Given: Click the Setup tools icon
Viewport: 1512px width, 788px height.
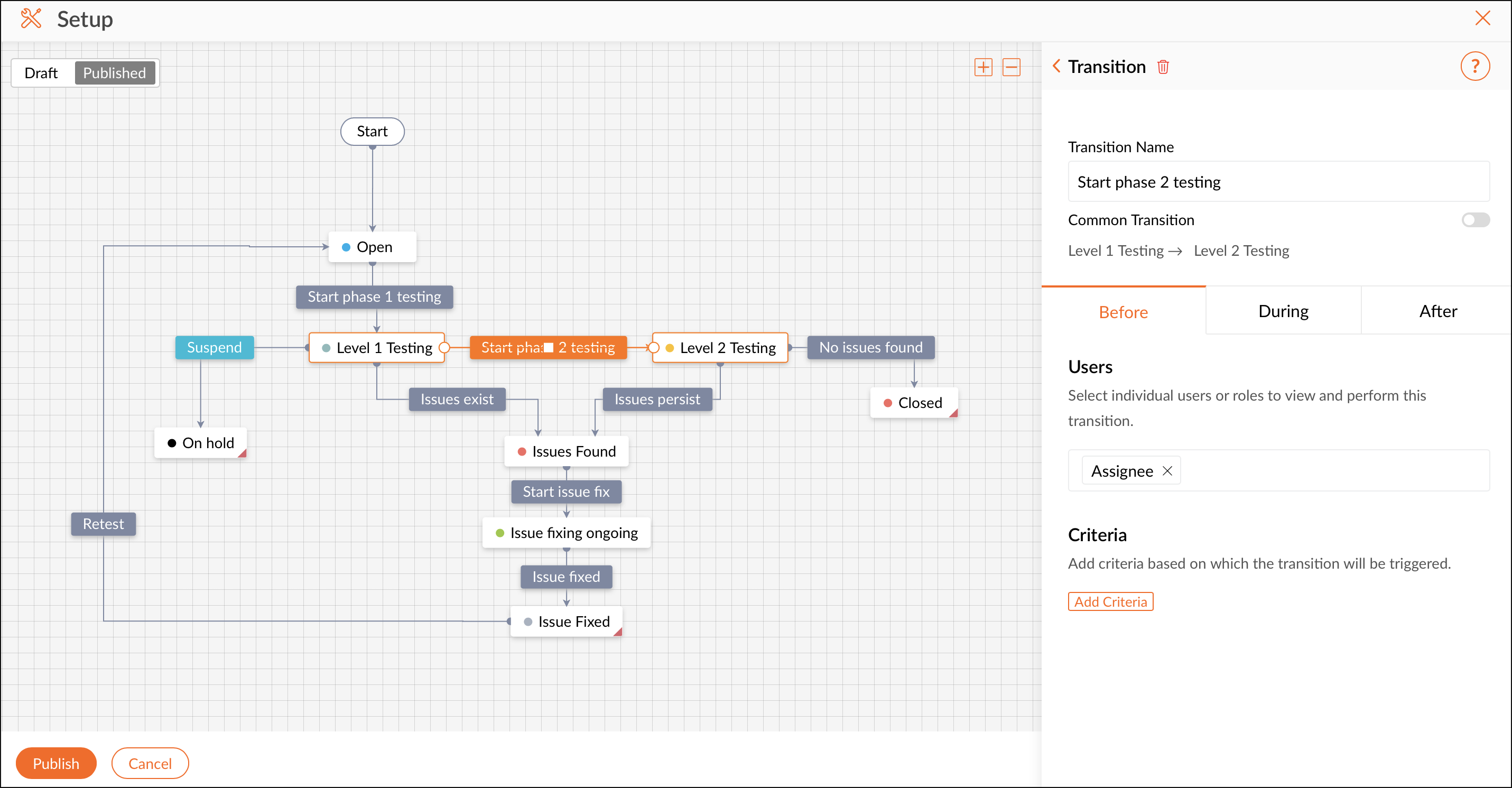Looking at the screenshot, I should pos(31,19).
